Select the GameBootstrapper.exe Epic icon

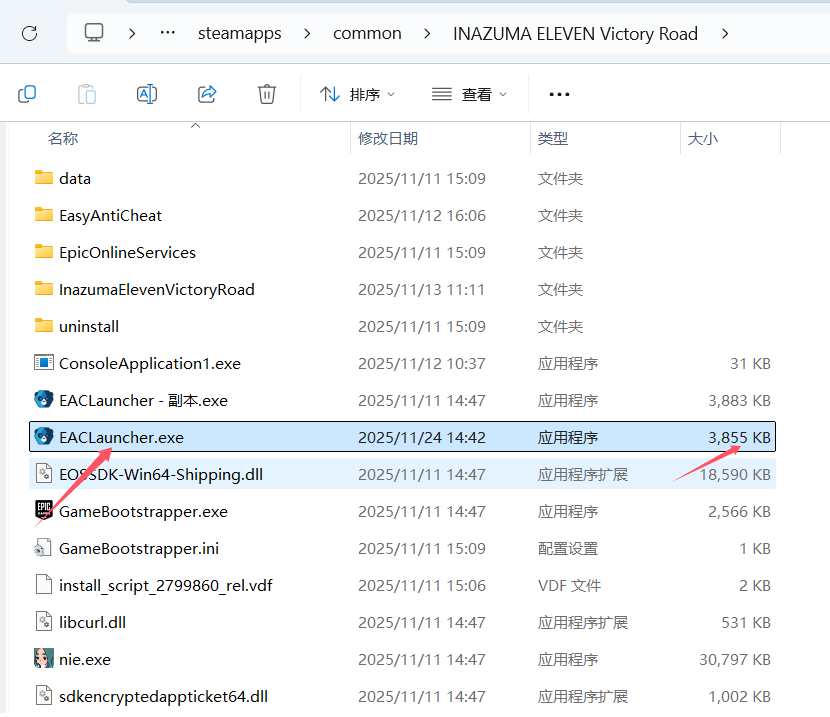[x=43, y=511]
